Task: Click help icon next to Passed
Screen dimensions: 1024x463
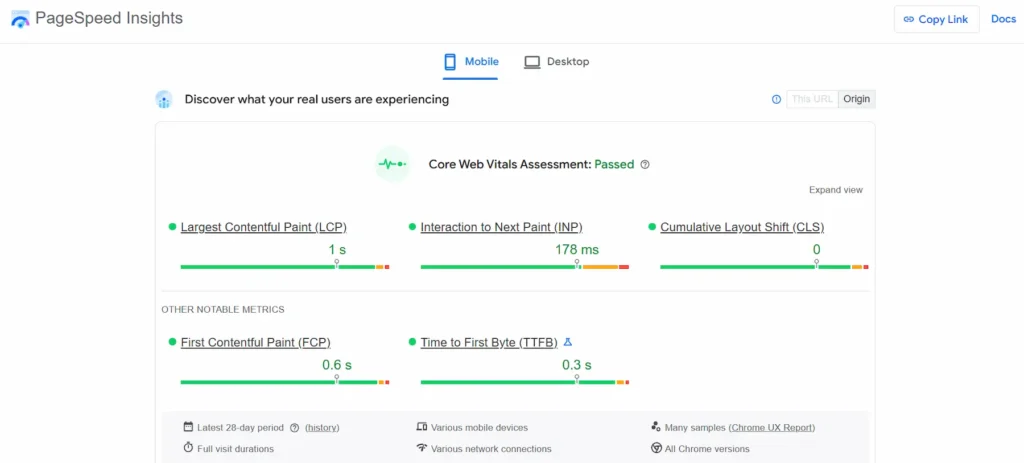Action: click(645, 165)
